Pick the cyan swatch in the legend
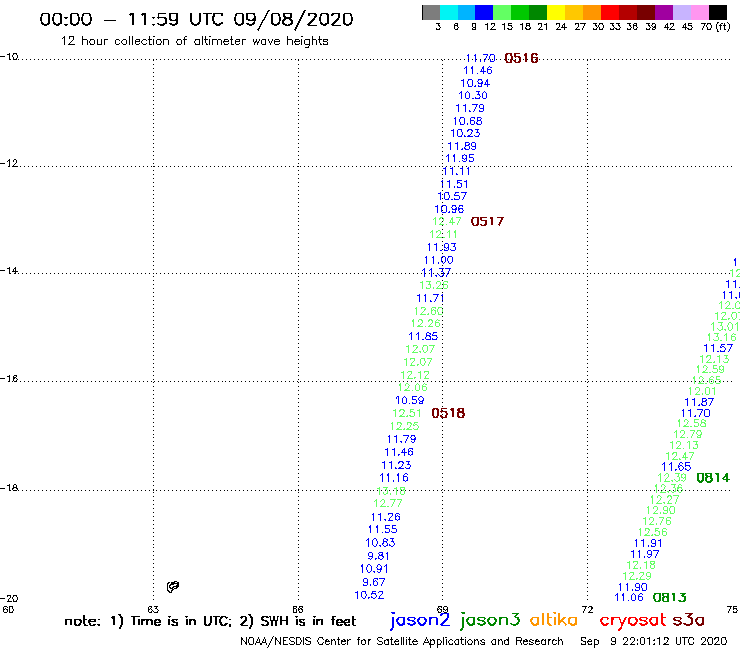The width and height of the screenshot is (740, 650). (448, 12)
